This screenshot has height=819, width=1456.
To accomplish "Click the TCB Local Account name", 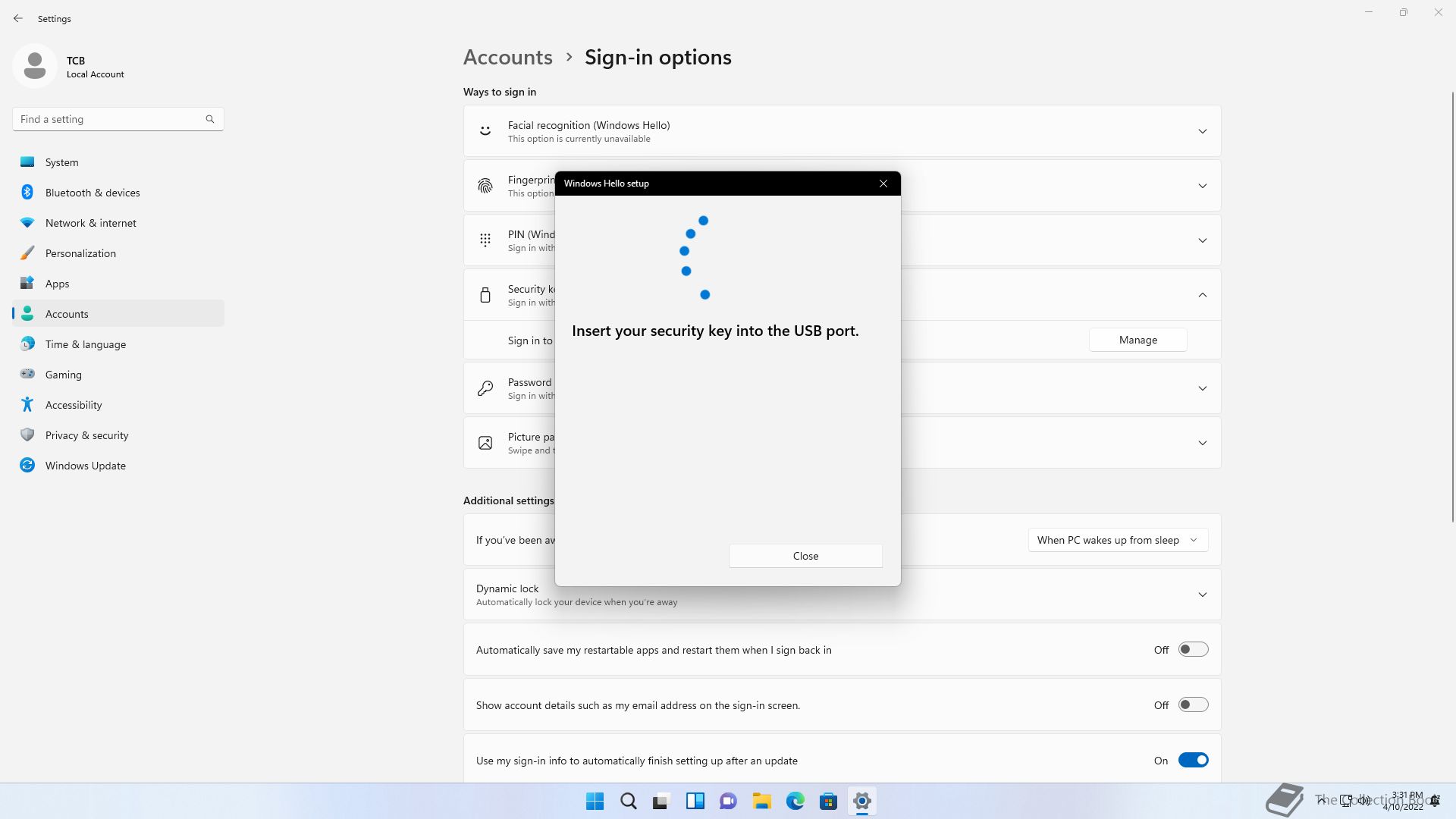I will click(95, 67).
